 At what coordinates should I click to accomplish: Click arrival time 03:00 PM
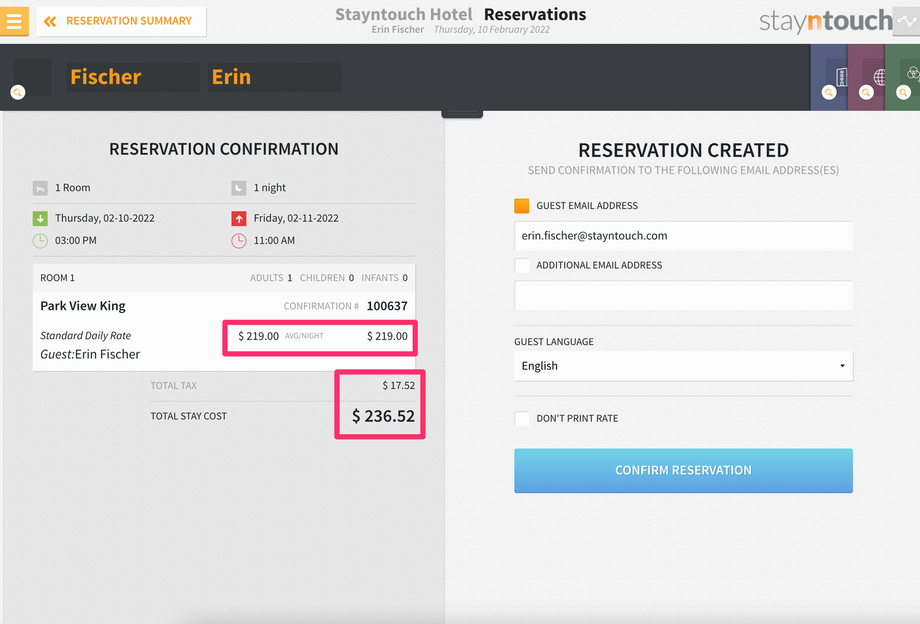[76, 240]
